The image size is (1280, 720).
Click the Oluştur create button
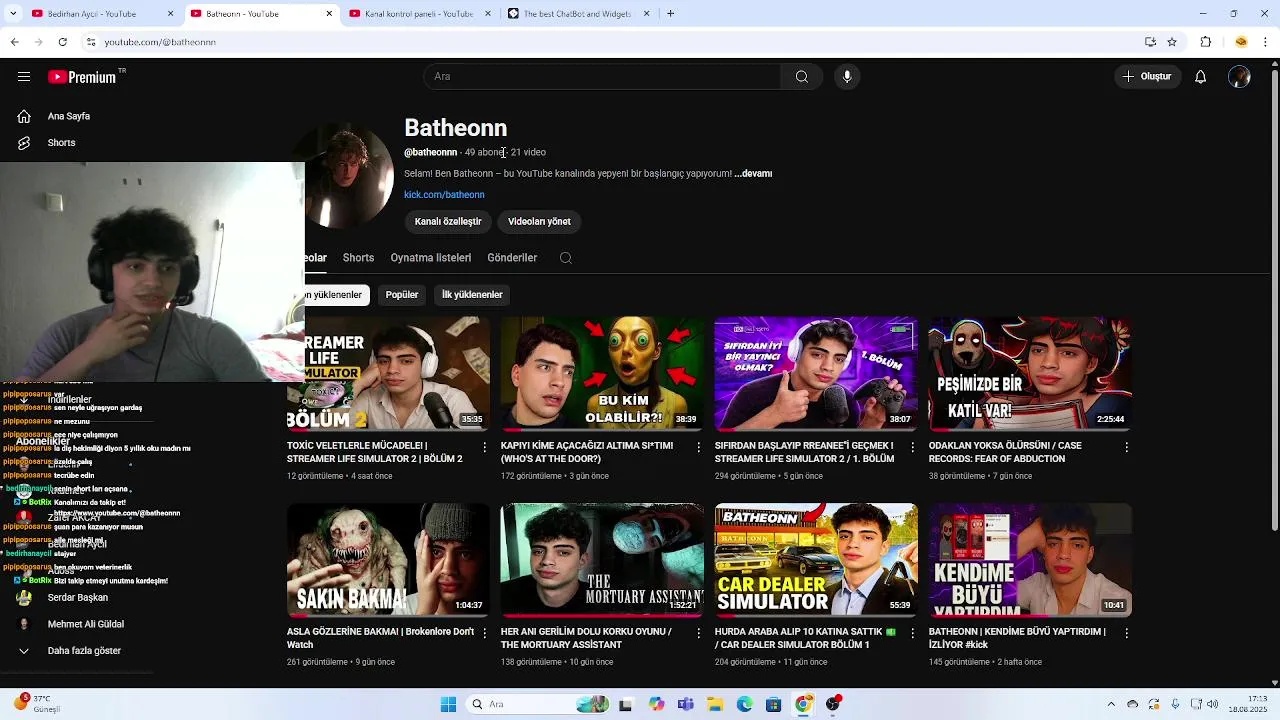(1146, 77)
